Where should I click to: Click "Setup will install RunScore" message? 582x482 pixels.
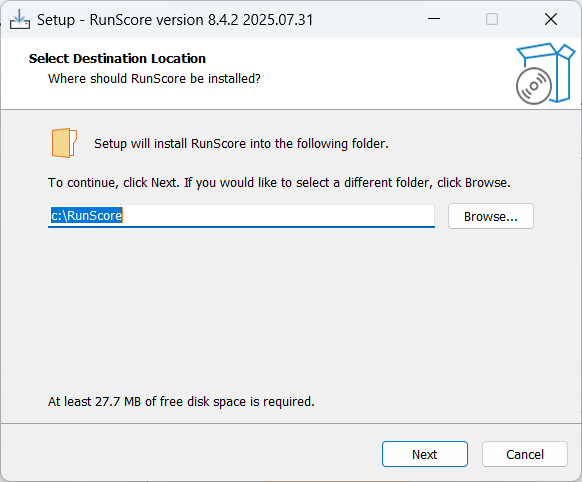241,144
